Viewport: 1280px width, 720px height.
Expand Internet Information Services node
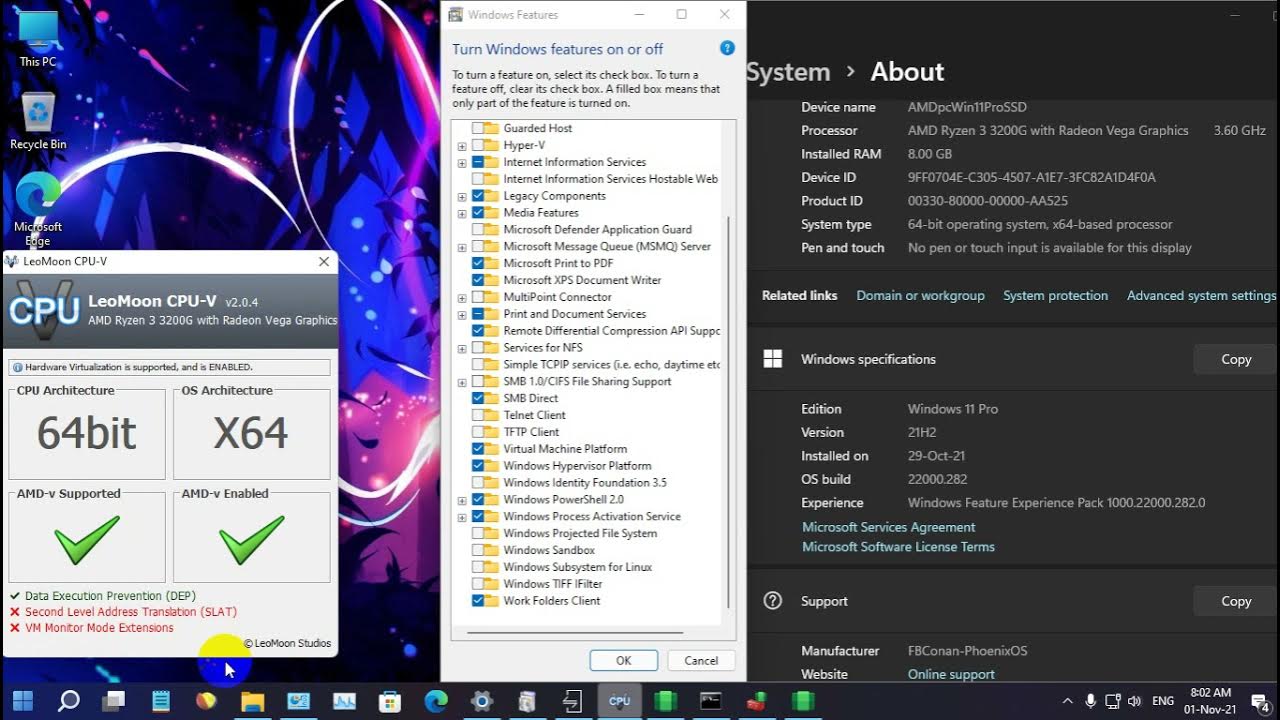click(462, 163)
